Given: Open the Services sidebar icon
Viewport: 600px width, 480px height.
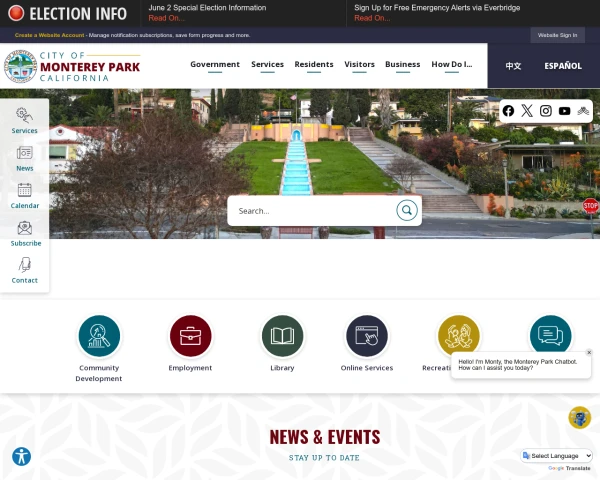Looking at the screenshot, I should (24, 115).
